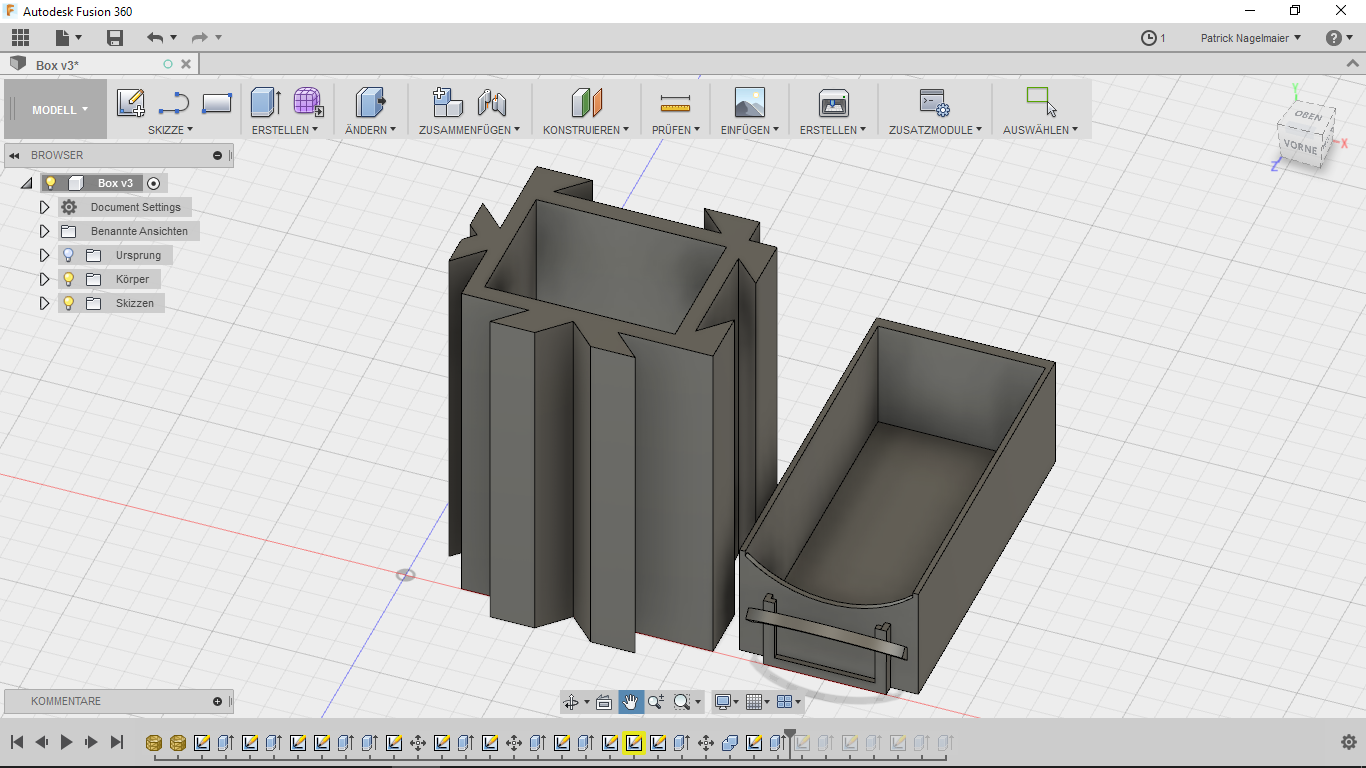
Task: Open the MODELL workspace menu
Action: coord(55,110)
